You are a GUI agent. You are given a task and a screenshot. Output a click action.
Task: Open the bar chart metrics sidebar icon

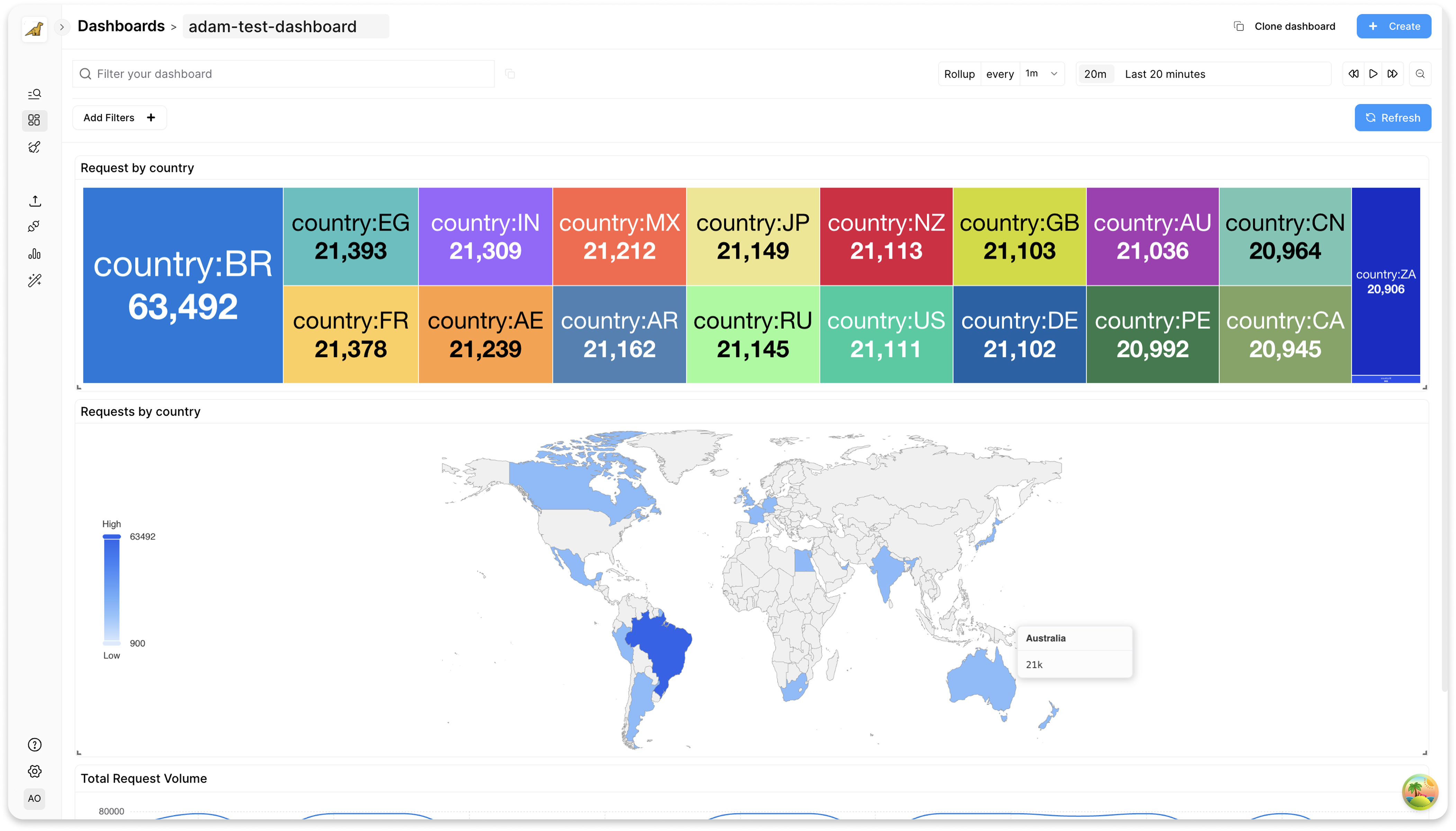[34, 253]
